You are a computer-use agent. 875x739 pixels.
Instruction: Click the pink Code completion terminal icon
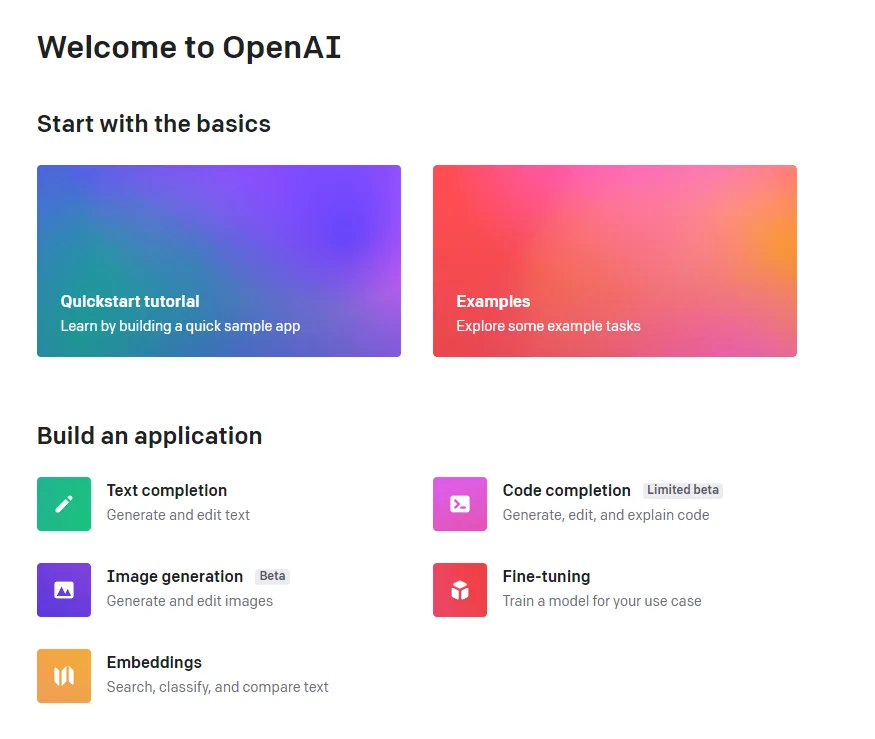pyautogui.click(x=460, y=504)
